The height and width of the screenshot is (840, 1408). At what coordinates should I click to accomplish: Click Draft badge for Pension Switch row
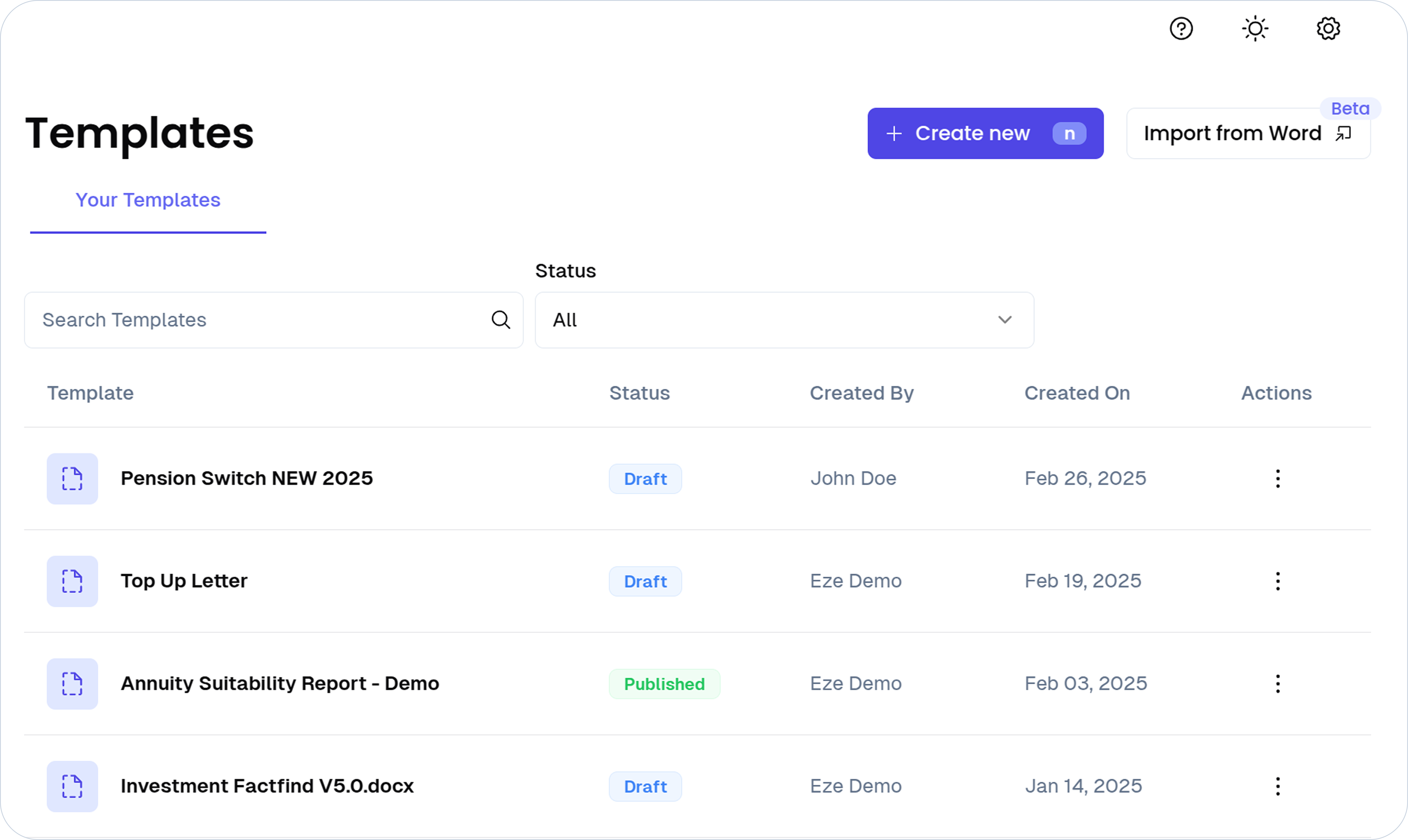point(646,479)
